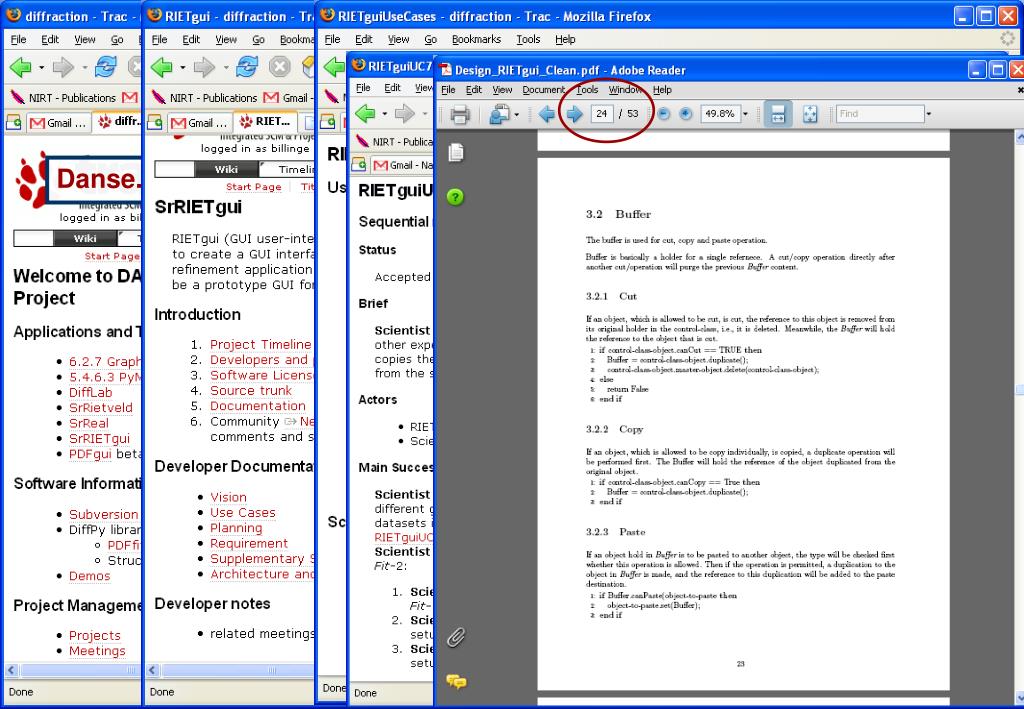Open NIRT - Publications bookmark in leftmost window
The width and height of the screenshot is (1024, 709).
(x=64, y=98)
